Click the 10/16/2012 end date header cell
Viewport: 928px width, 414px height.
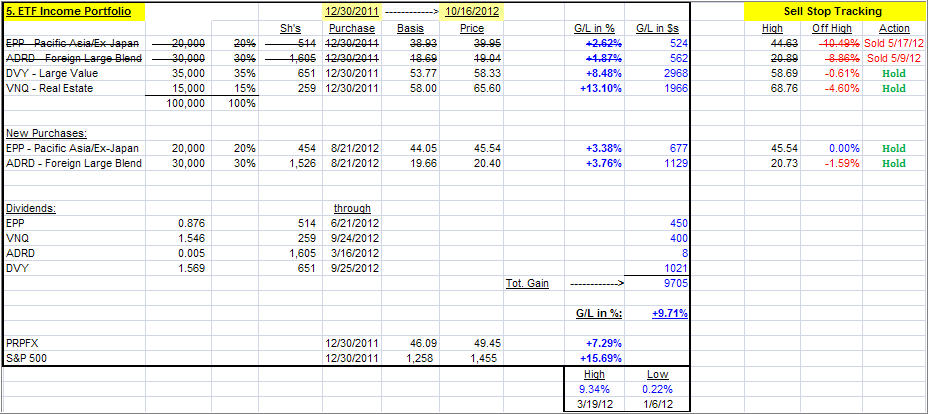coord(471,11)
